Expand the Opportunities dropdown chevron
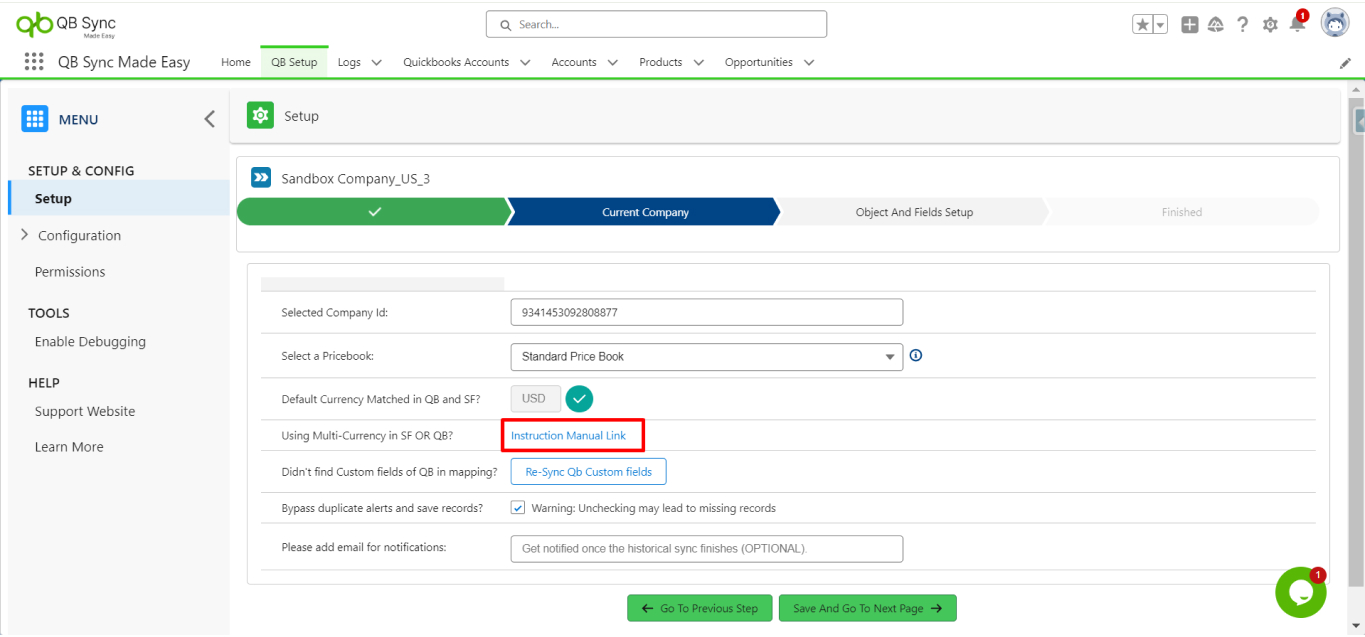The height and width of the screenshot is (637, 1365). click(808, 62)
